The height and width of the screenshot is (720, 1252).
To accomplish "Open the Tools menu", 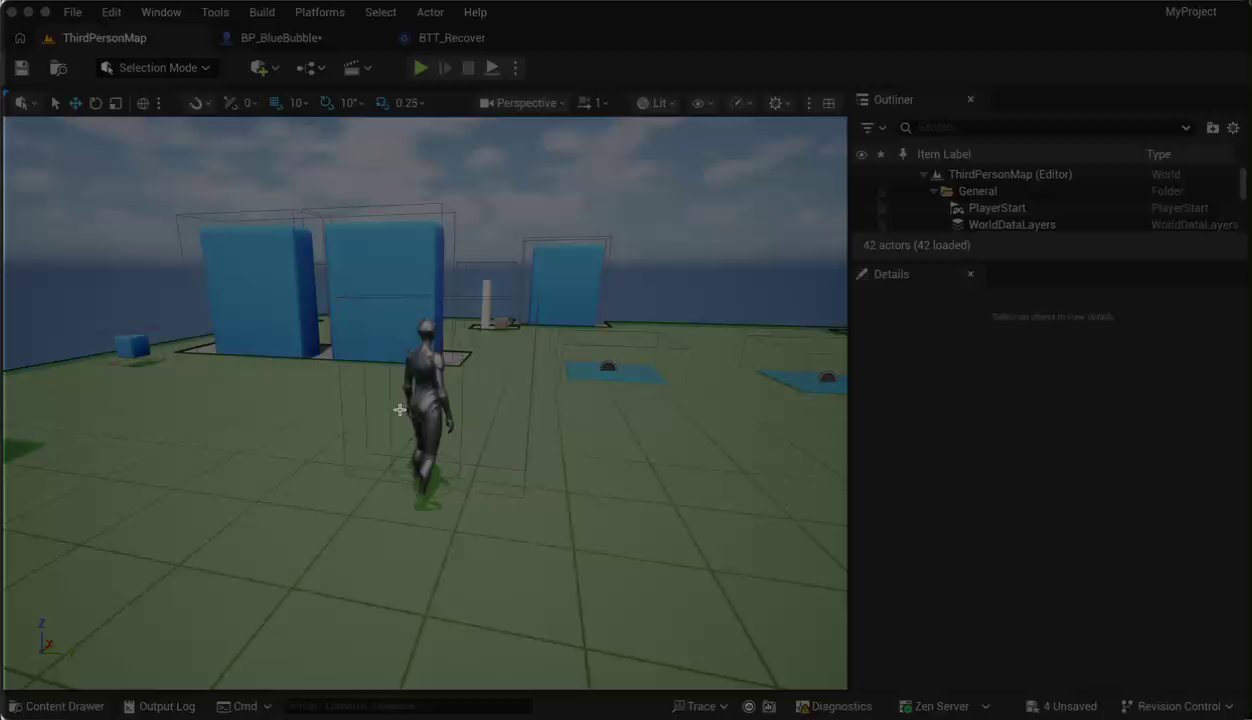I will click(x=215, y=12).
